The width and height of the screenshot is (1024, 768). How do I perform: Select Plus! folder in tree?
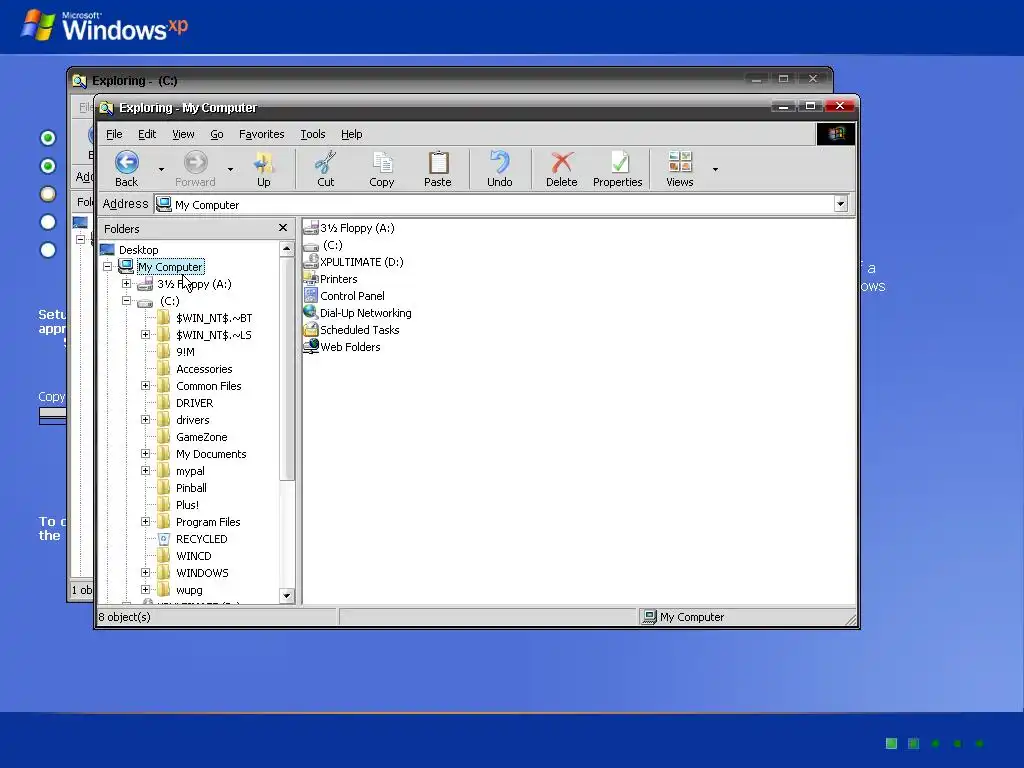tap(178, 505)
